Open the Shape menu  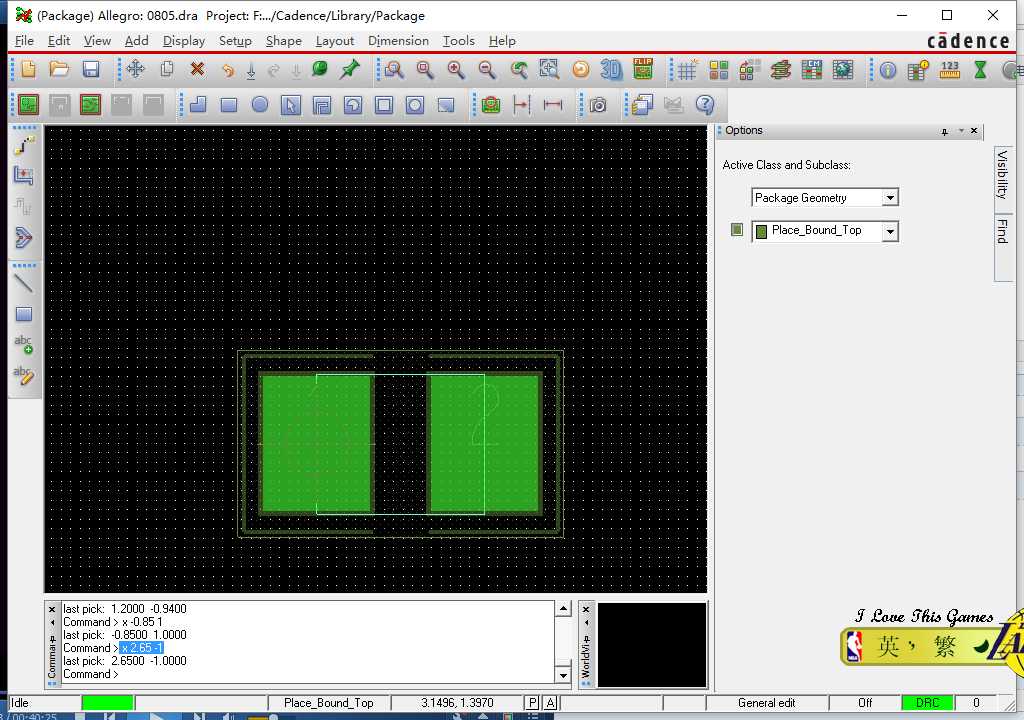(x=283, y=41)
